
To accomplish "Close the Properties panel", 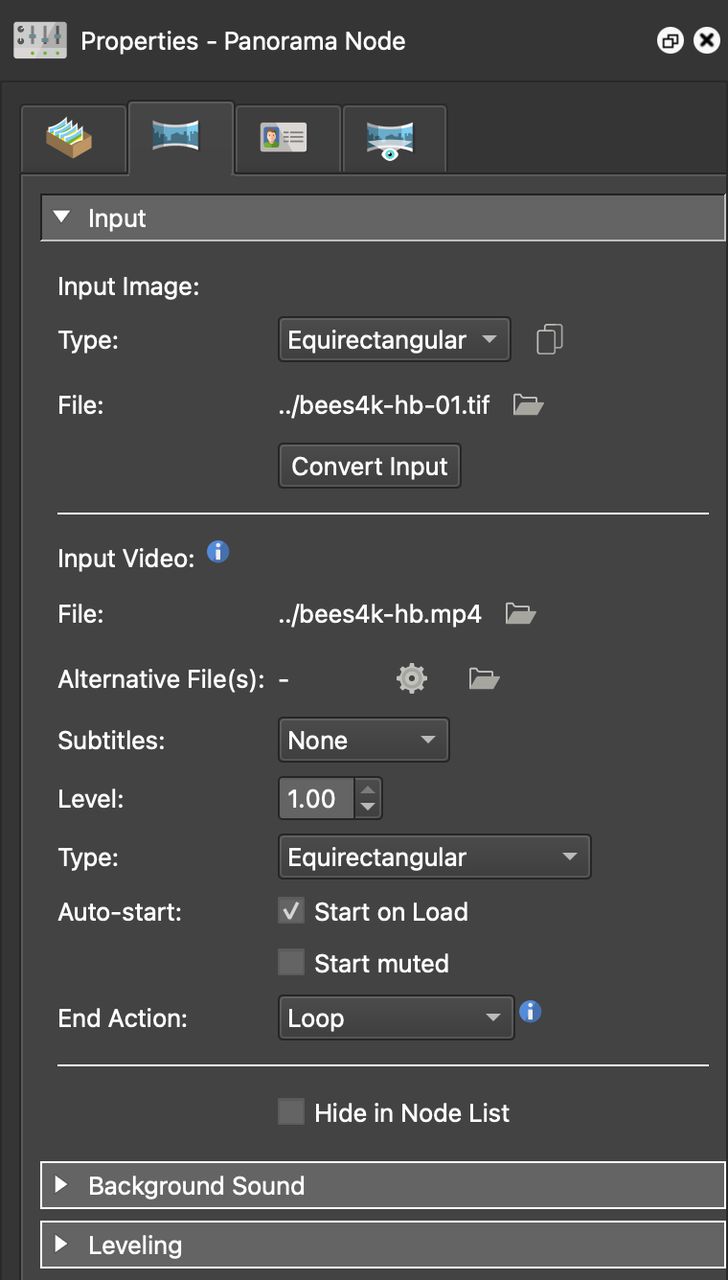I will [706, 41].
